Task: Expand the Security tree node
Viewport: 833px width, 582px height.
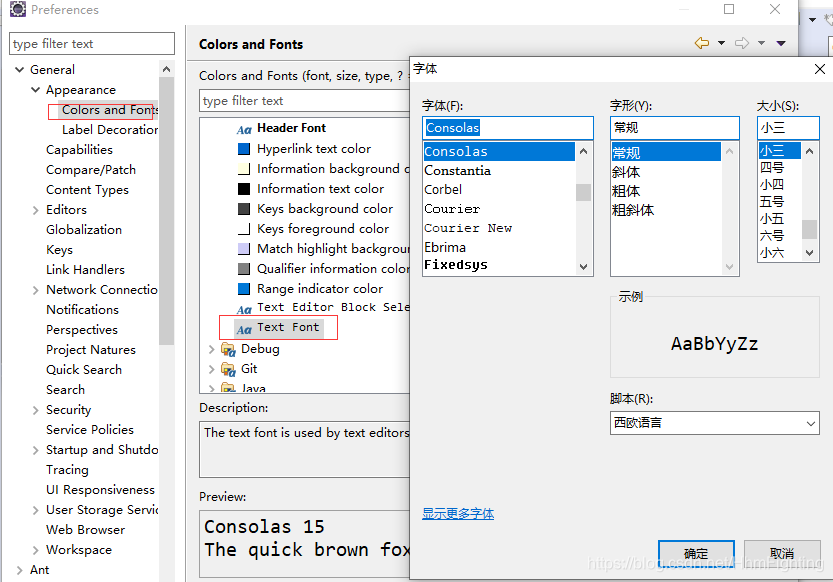Action: (x=36, y=410)
